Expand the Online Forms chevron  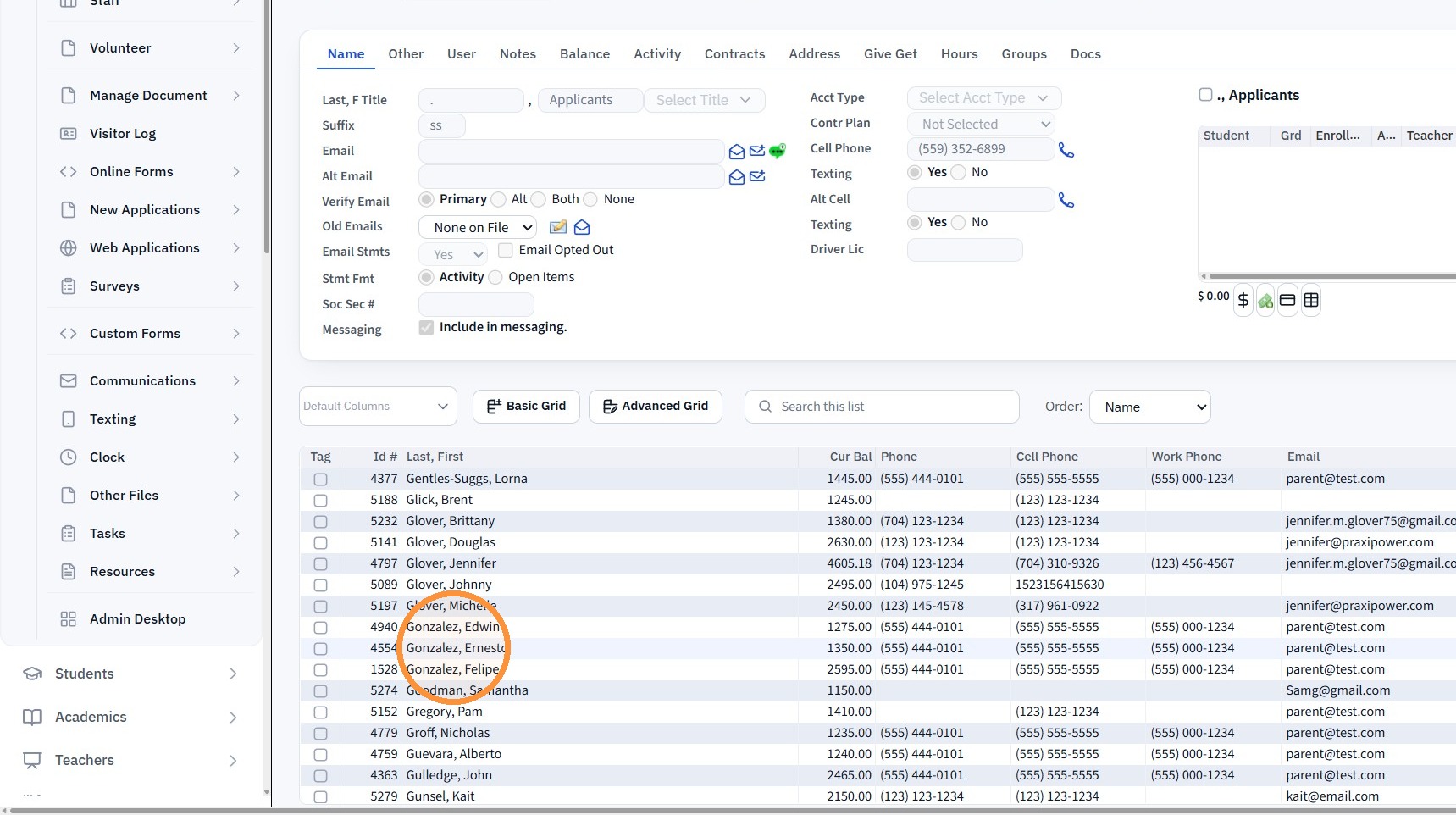236,171
